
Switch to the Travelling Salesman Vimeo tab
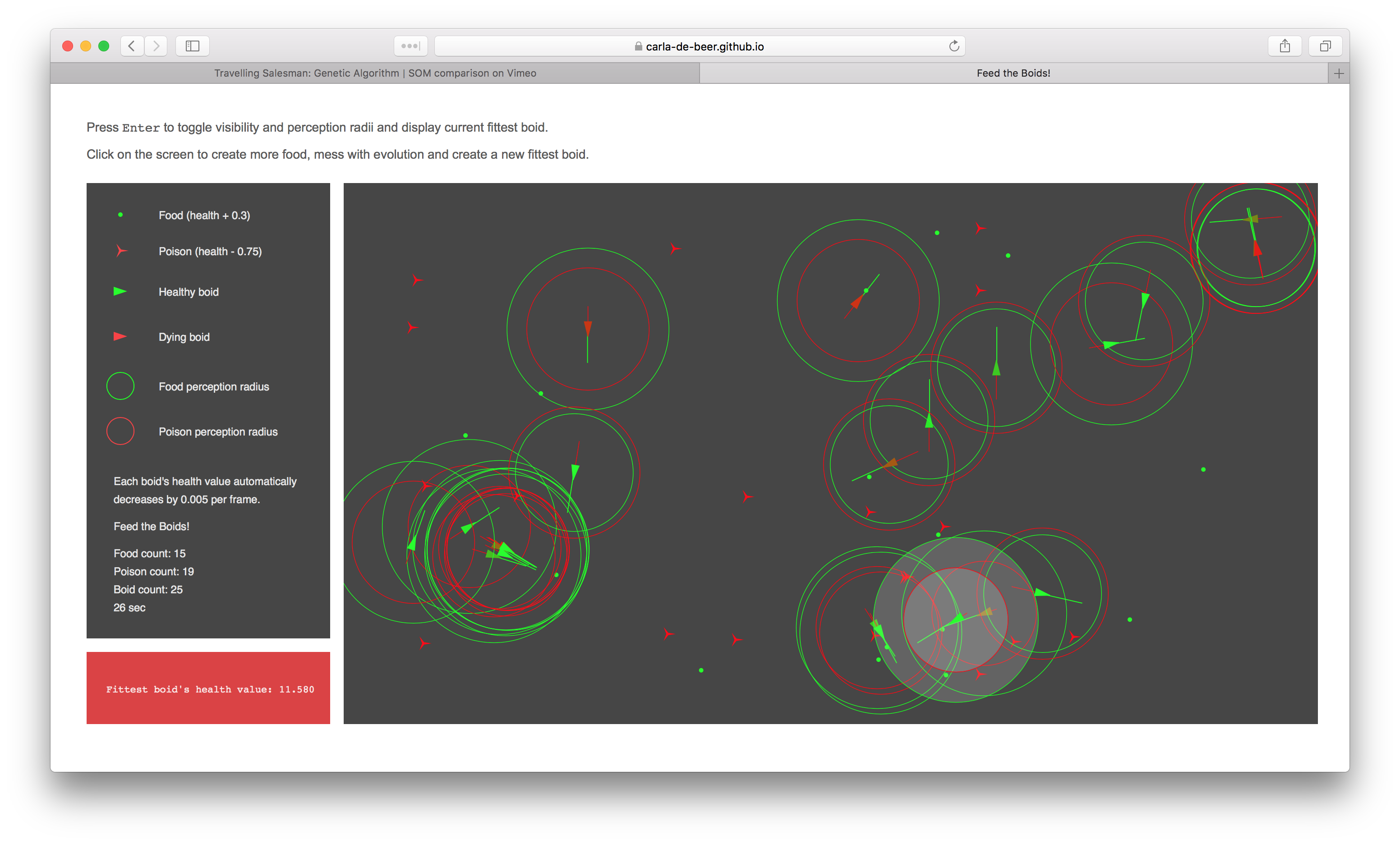[375, 73]
